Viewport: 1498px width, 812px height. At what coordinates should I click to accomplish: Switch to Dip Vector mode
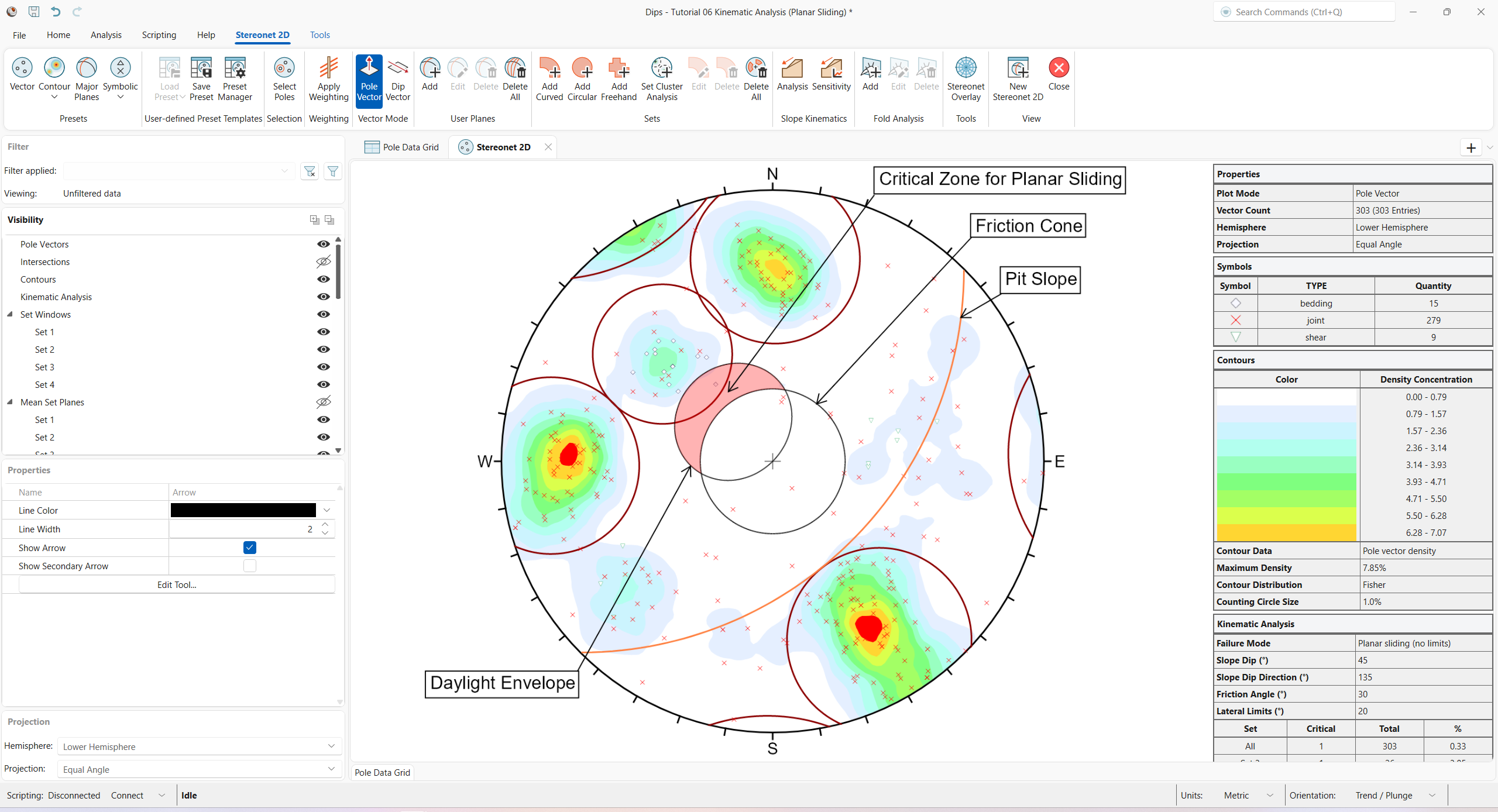pos(397,79)
